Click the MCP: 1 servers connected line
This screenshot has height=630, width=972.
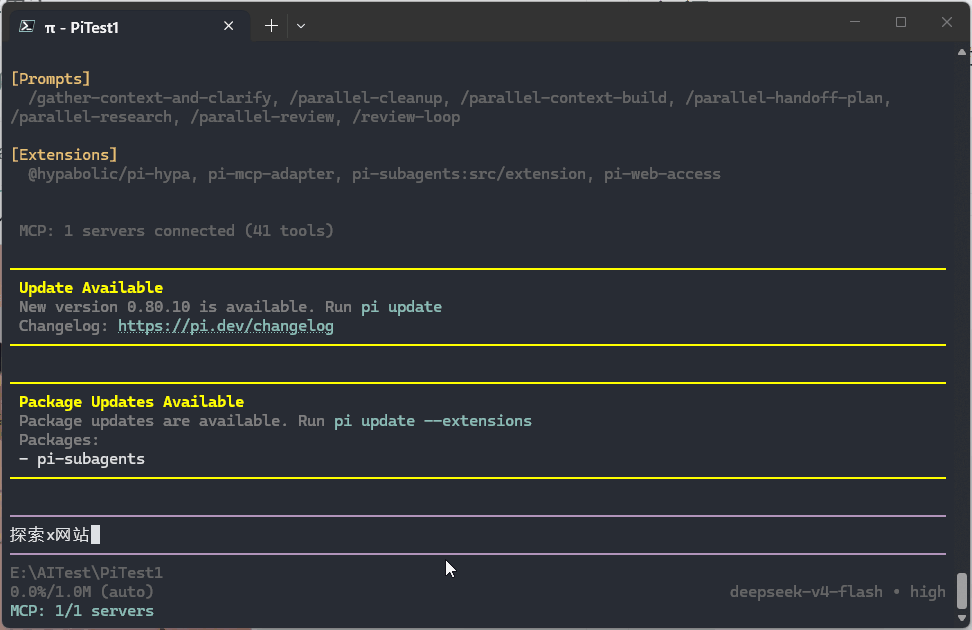[x=177, y=231]
